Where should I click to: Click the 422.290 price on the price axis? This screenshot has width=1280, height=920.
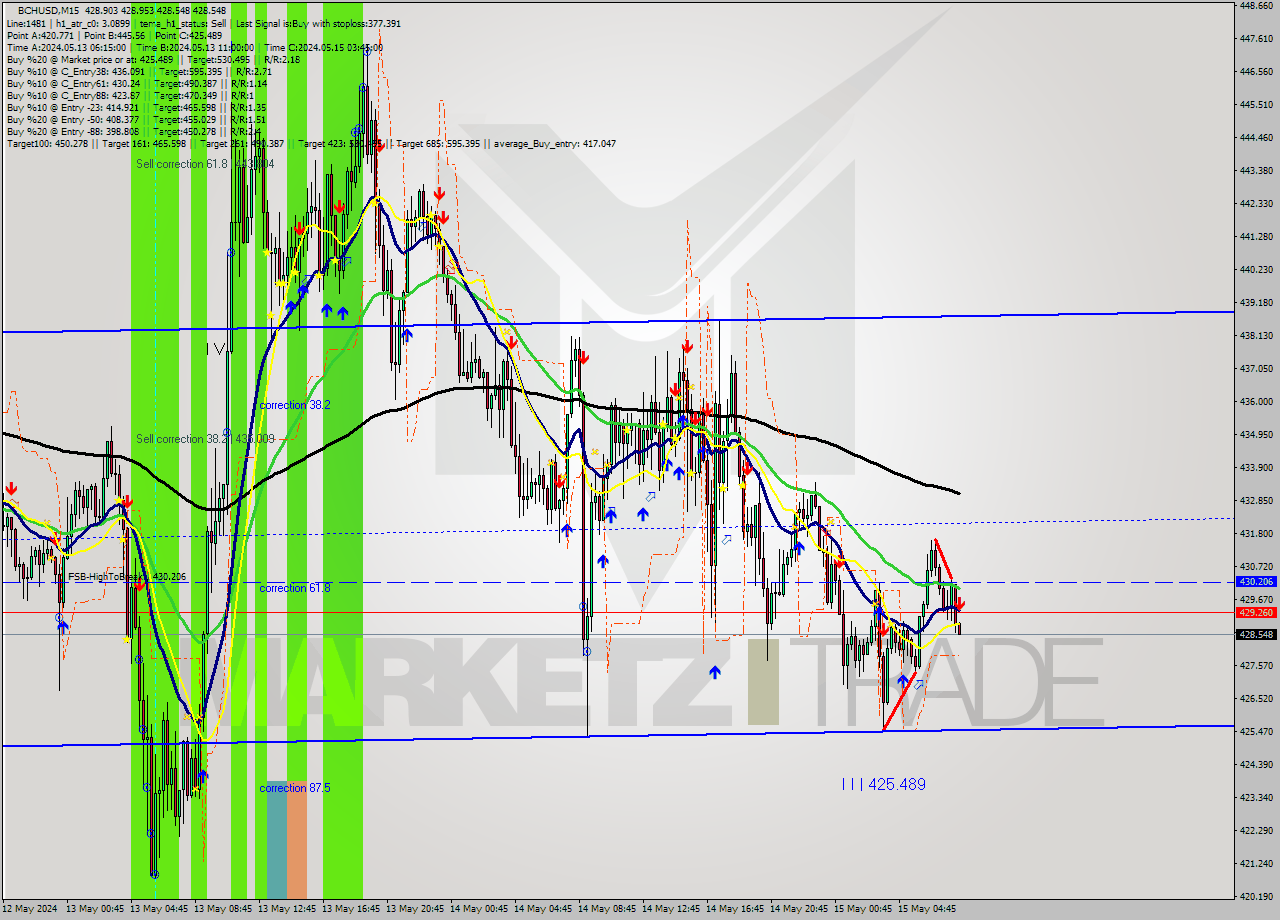[1255, 830]
